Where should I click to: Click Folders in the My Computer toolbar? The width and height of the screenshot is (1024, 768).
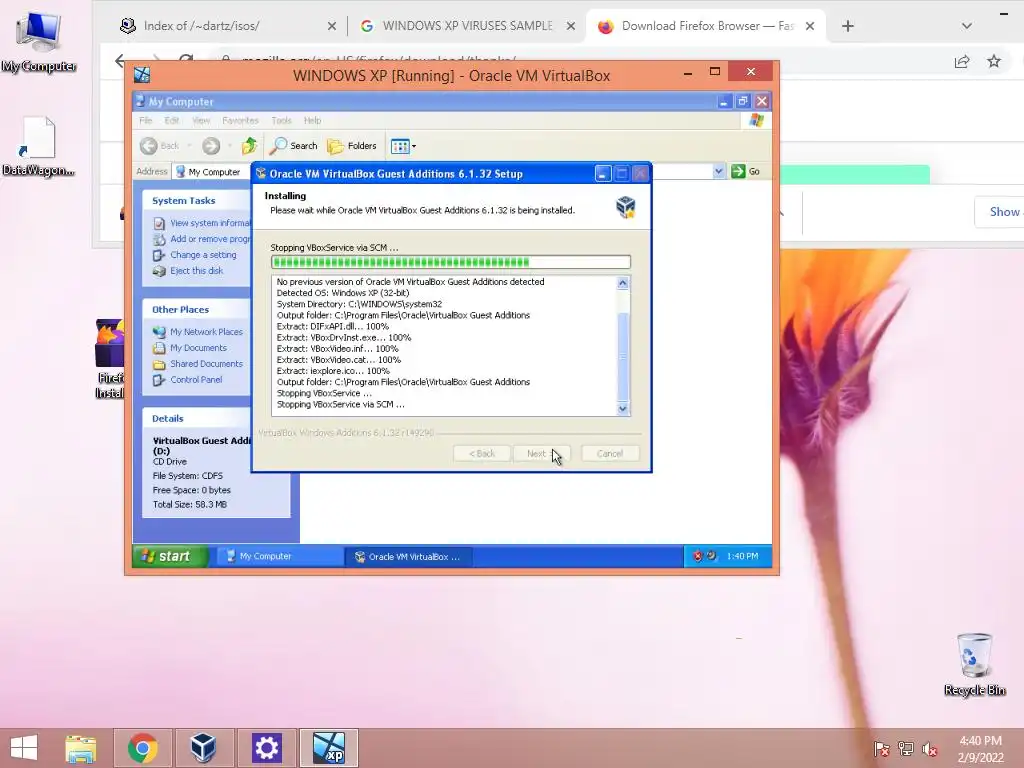(353, 146)
